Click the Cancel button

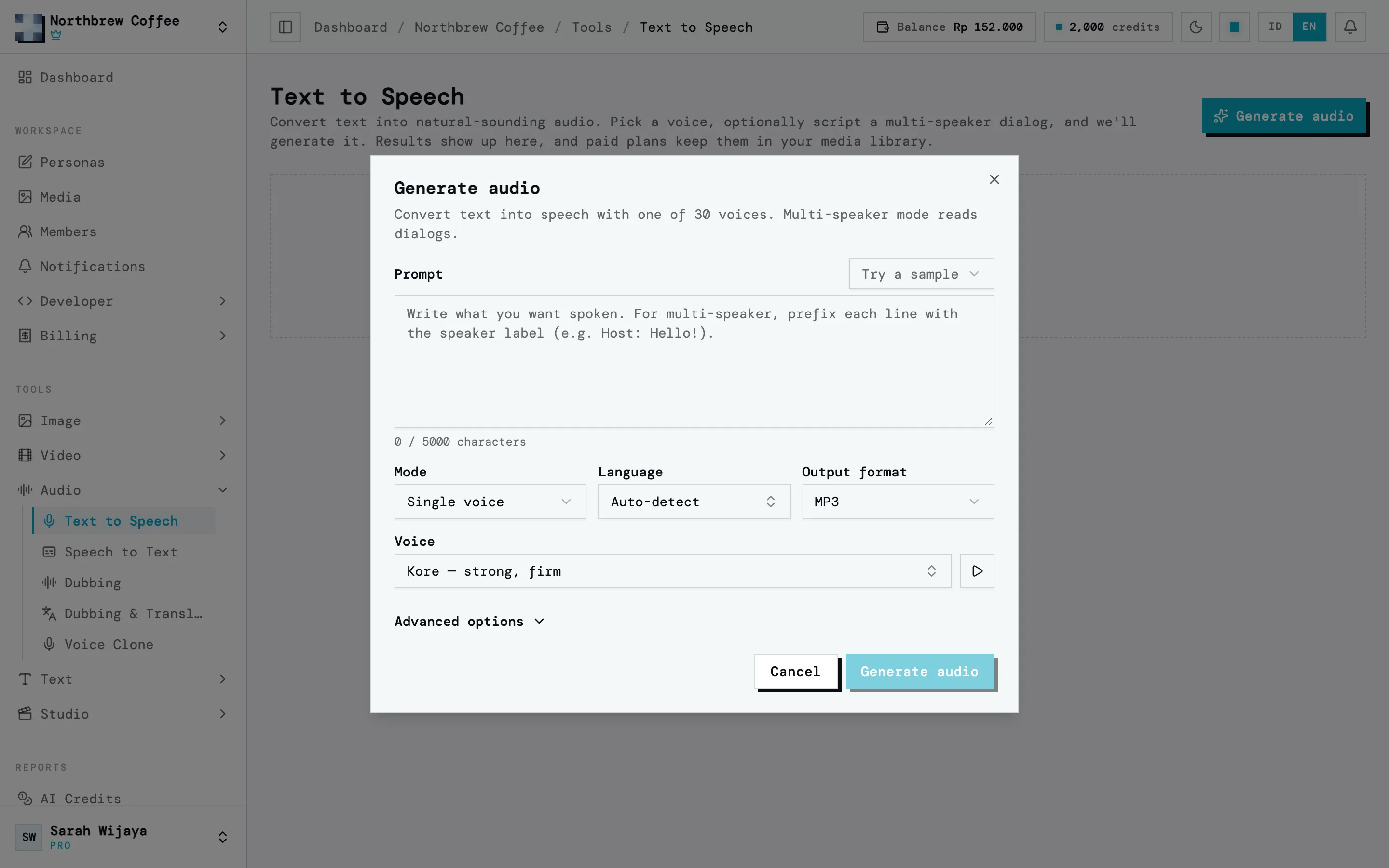coord(795,671)
